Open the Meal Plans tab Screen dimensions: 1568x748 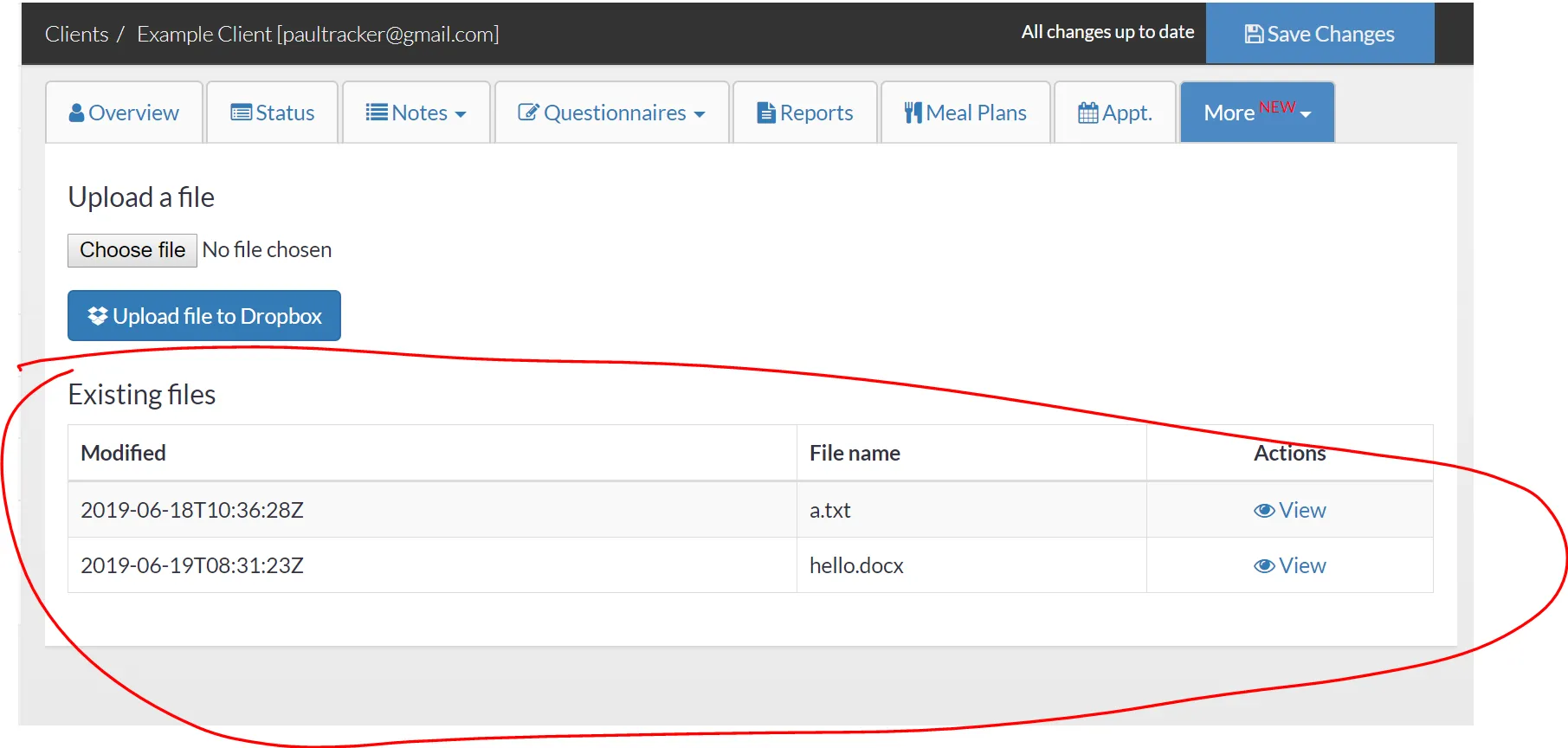[965, 113]
